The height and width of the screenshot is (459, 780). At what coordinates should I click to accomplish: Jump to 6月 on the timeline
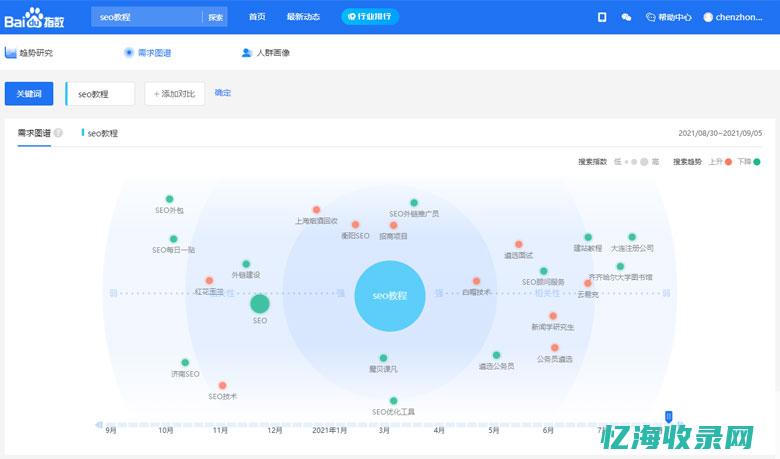548,430
